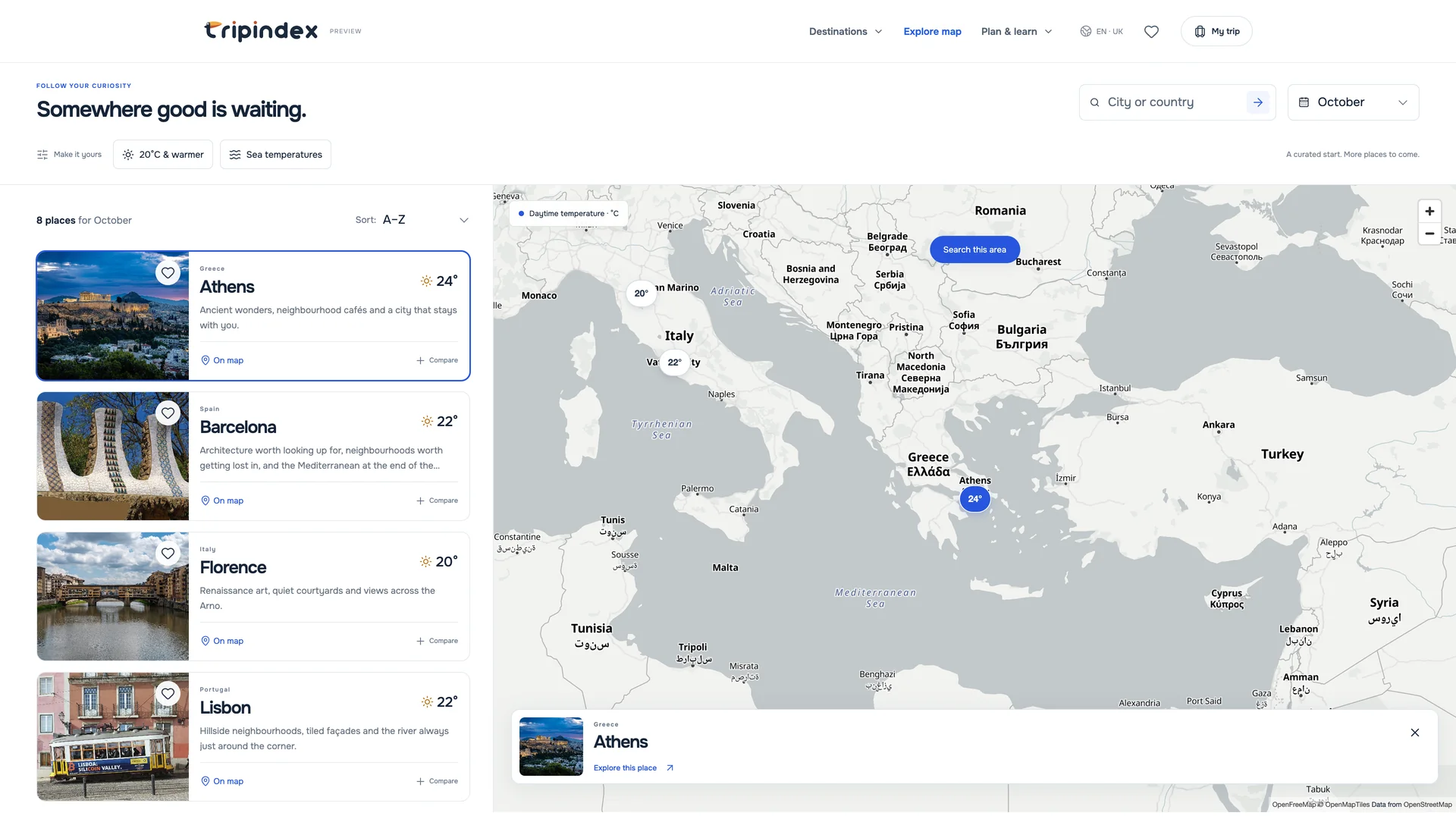Add Athens to Compare
The image size is (1456, 819).
coord(437,360)
